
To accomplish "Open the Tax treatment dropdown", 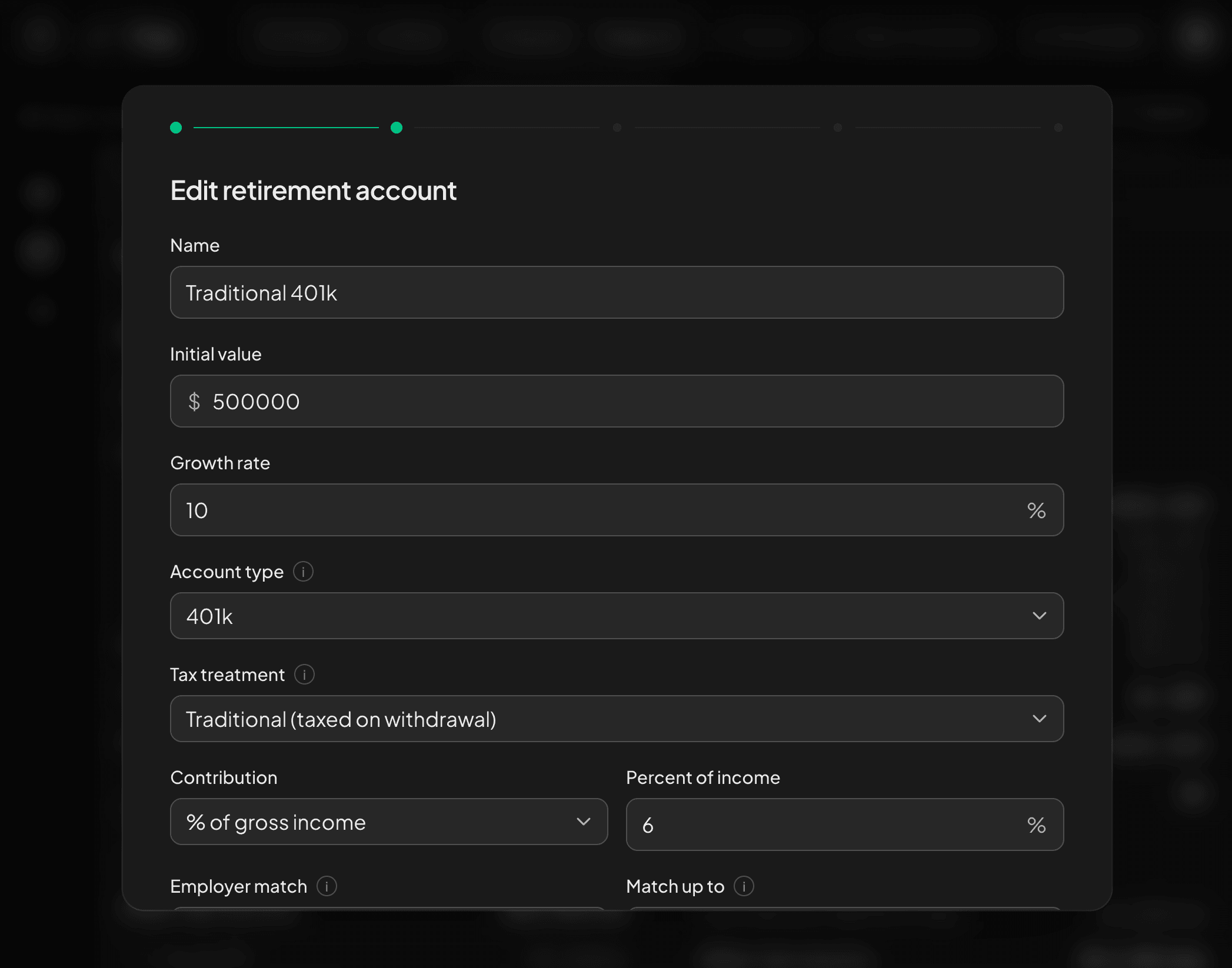I will pyautogui.click(x=617, y=719).
